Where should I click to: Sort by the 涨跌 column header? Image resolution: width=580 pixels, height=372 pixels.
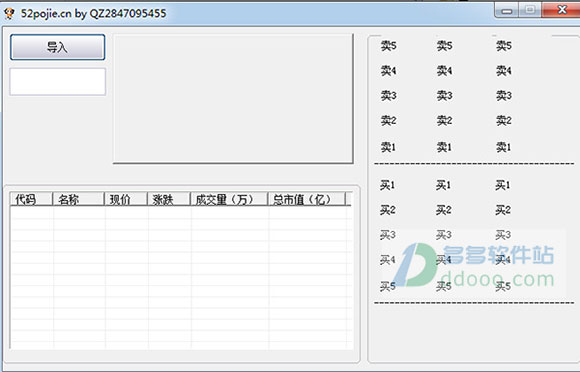[x=169, y=199]
